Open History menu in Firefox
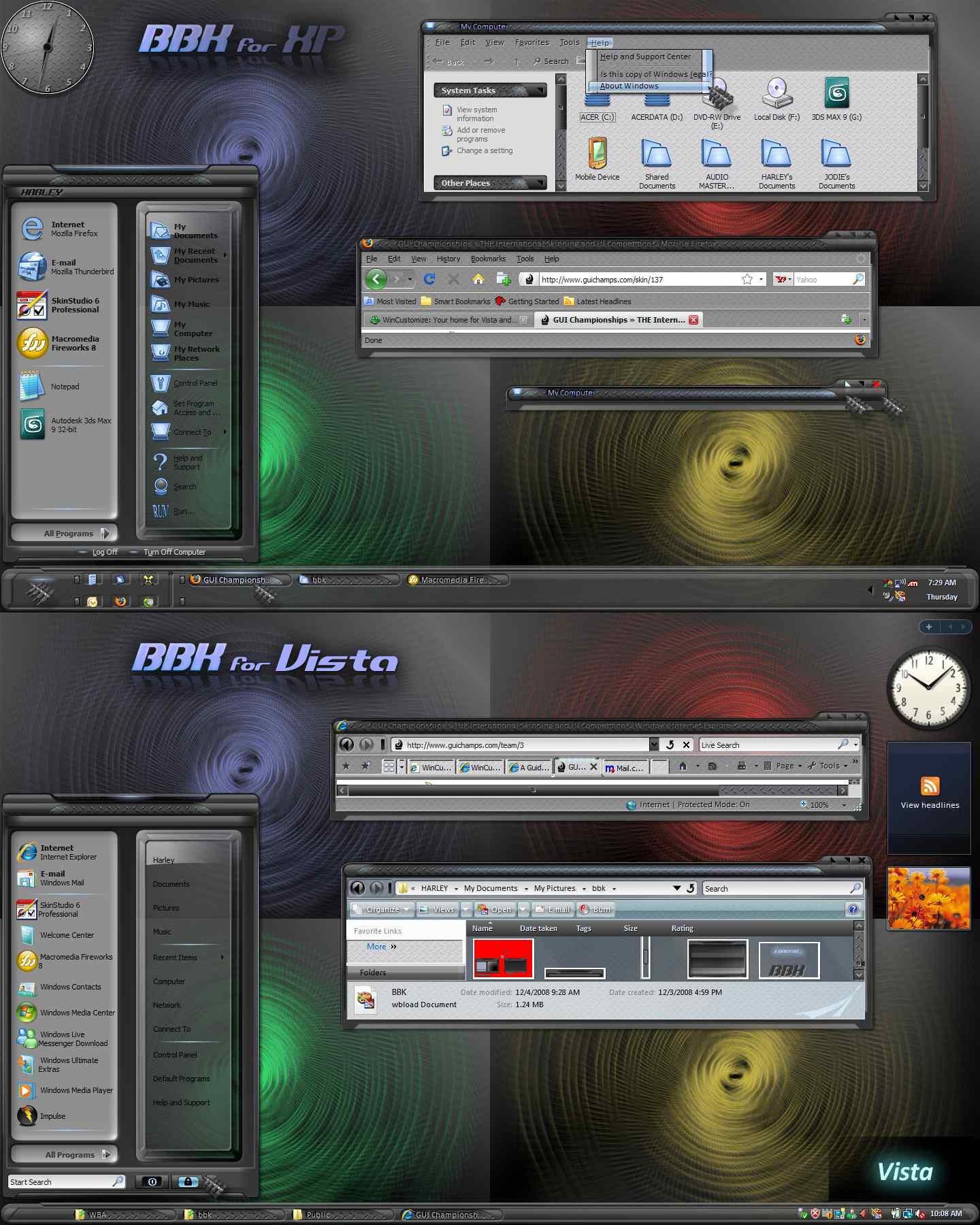The height and width of the screenshot is (1225, 980). tap(448, 259)
